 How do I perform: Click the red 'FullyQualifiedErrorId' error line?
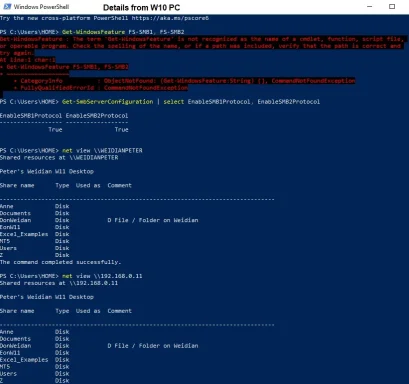click(x=101, y=88)
